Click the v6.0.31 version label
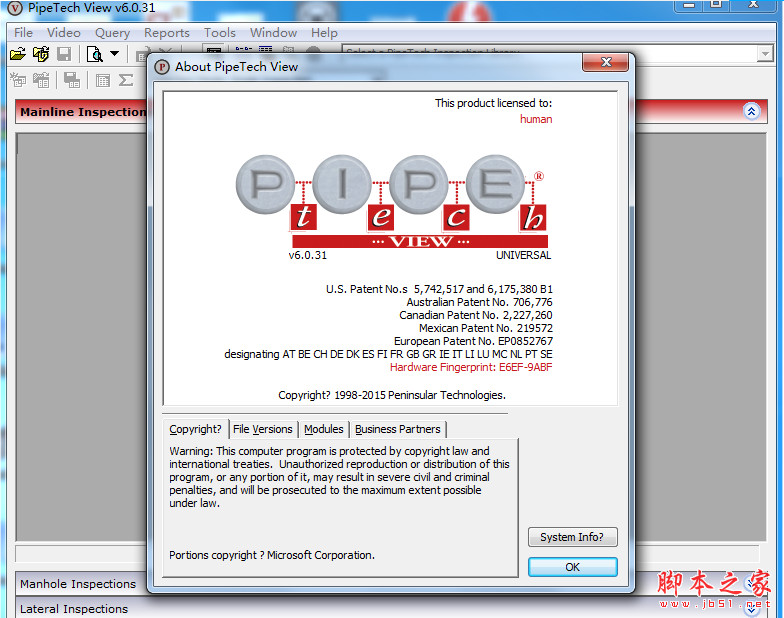The width and height of the screenshot is (784, 618). [308, 255]
